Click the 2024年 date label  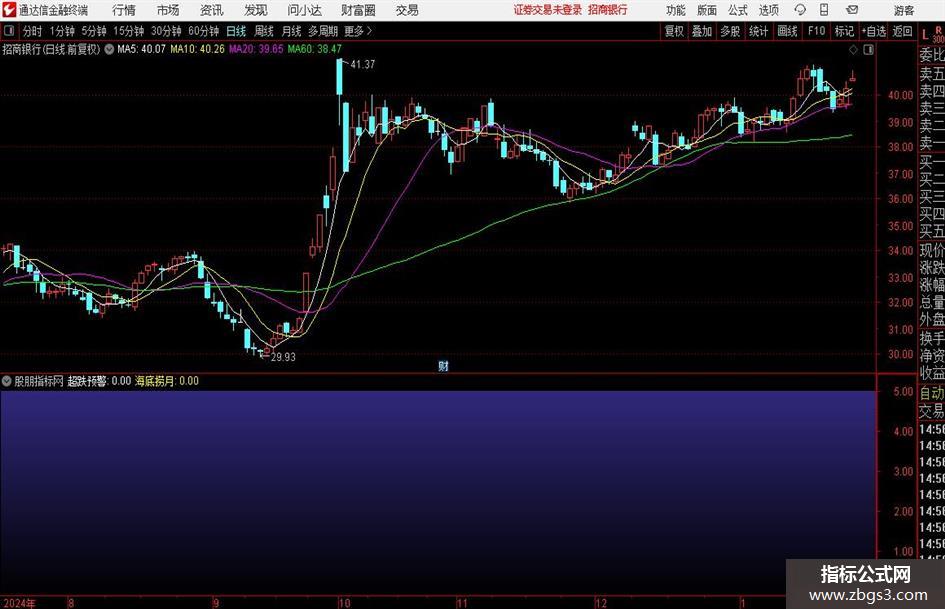(x=19, y=603)
